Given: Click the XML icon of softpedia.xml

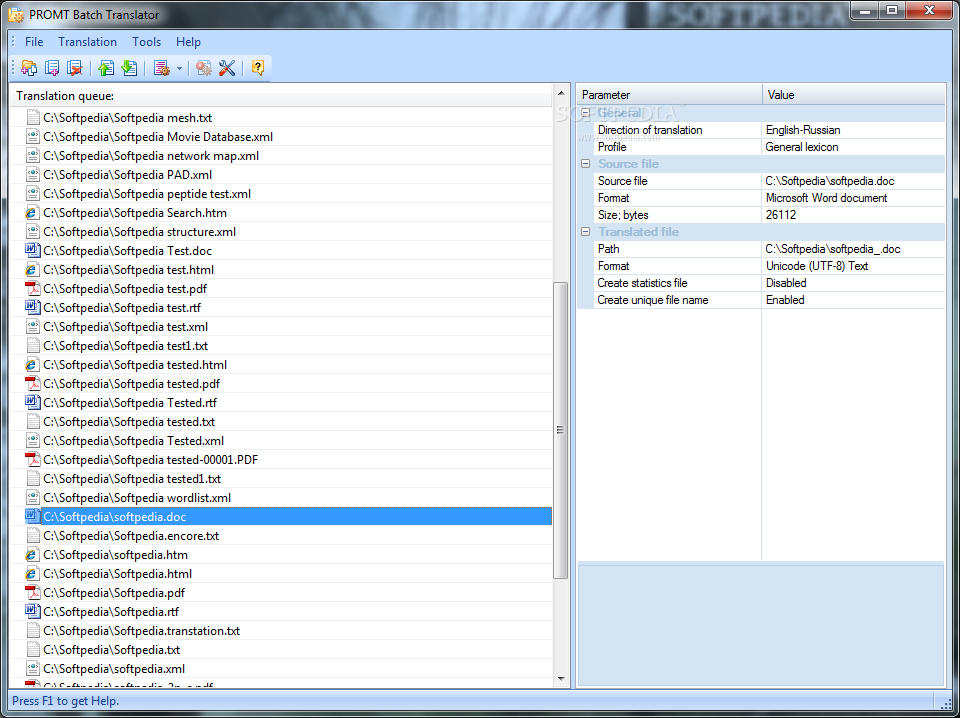Looking at the screenshot, I should [x=32, y=668].
